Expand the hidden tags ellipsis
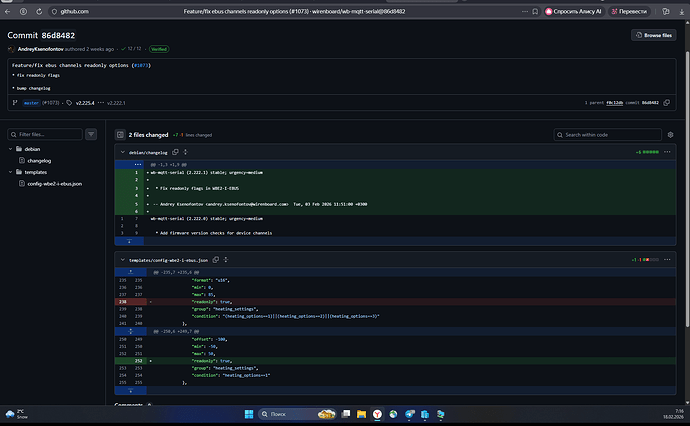The width and height of the screenshot is (690, 426). [x=101, y=103]
